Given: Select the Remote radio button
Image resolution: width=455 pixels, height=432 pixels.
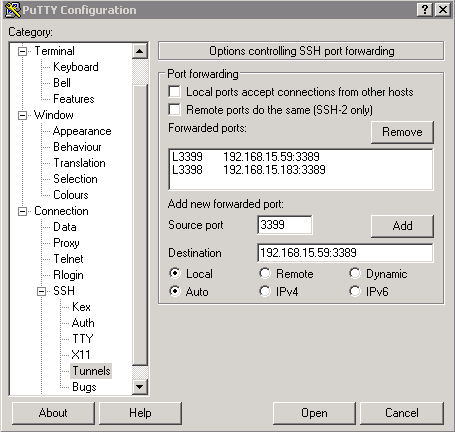Looking at the screenshot, I should [x=265, y=273].
